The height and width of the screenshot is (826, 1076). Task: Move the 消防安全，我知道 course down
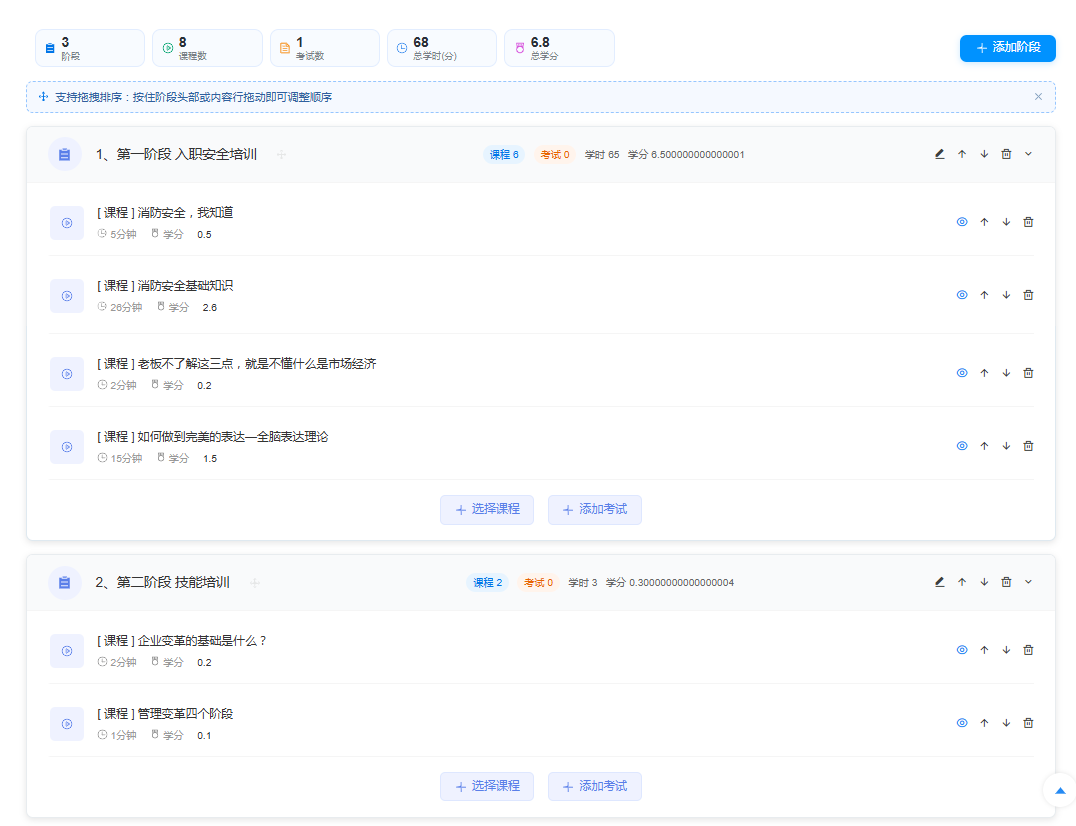pos(1006,221)
